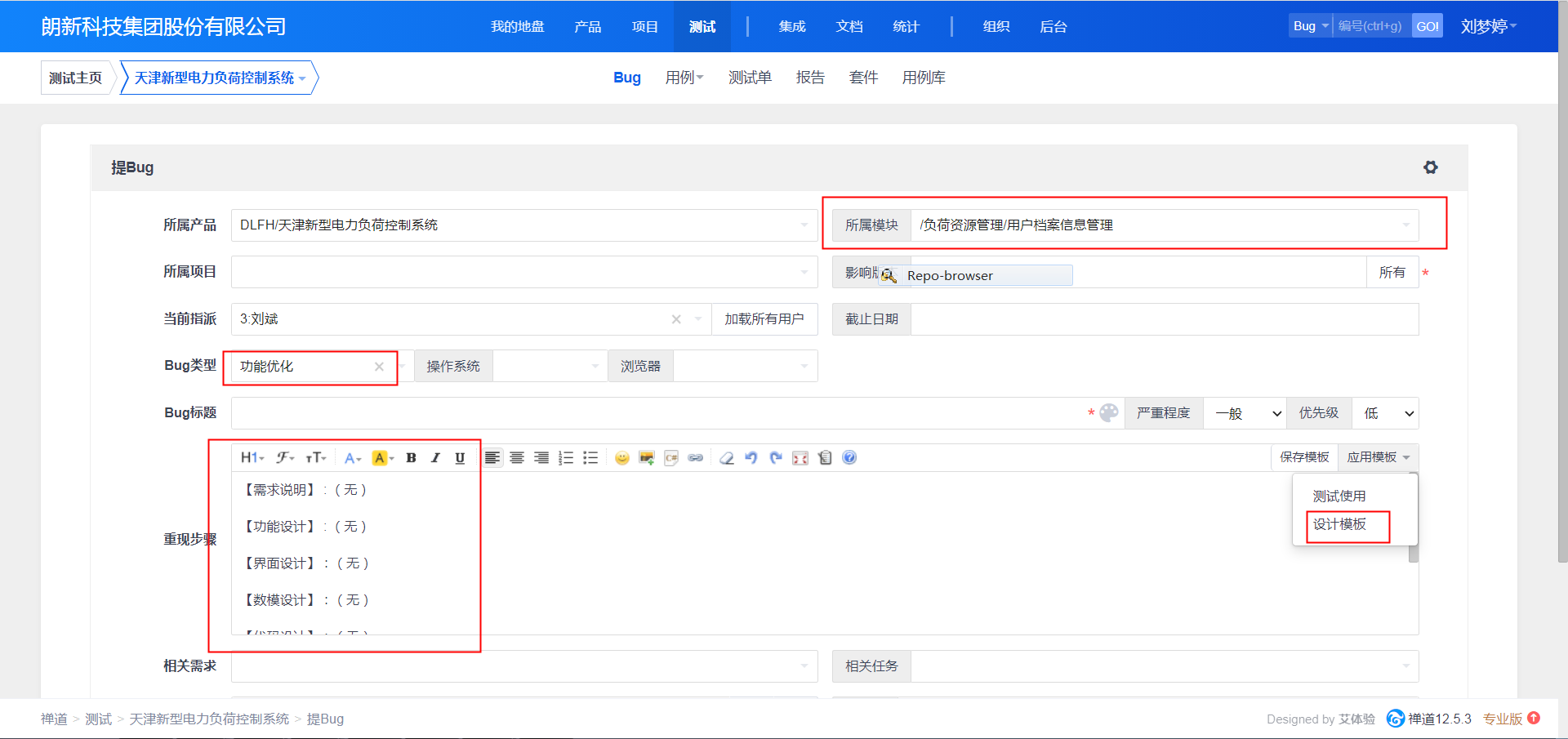Click the insert image icon
This screenshot has height=739, width=1568.
point(647,458)
